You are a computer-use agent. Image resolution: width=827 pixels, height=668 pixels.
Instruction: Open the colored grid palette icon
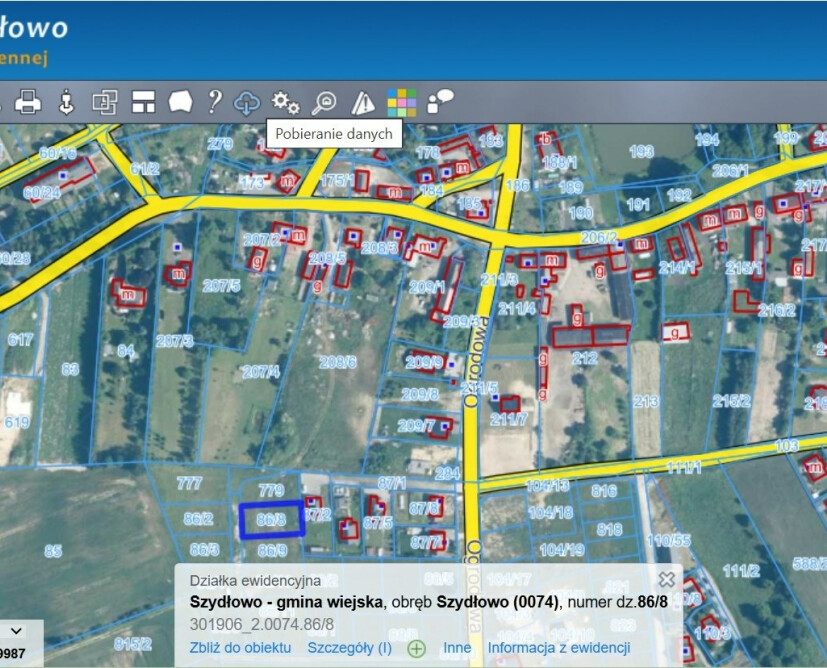(401, 102)
